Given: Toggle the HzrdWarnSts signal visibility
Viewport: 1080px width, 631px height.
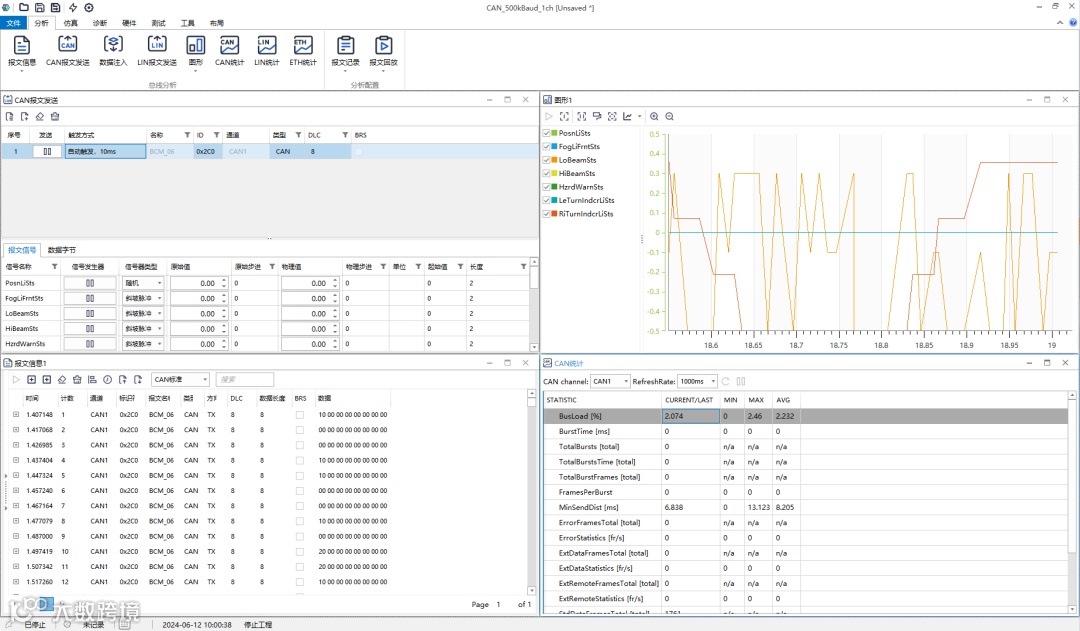Looking at the screenshot, I should click(x=547, y=187).
